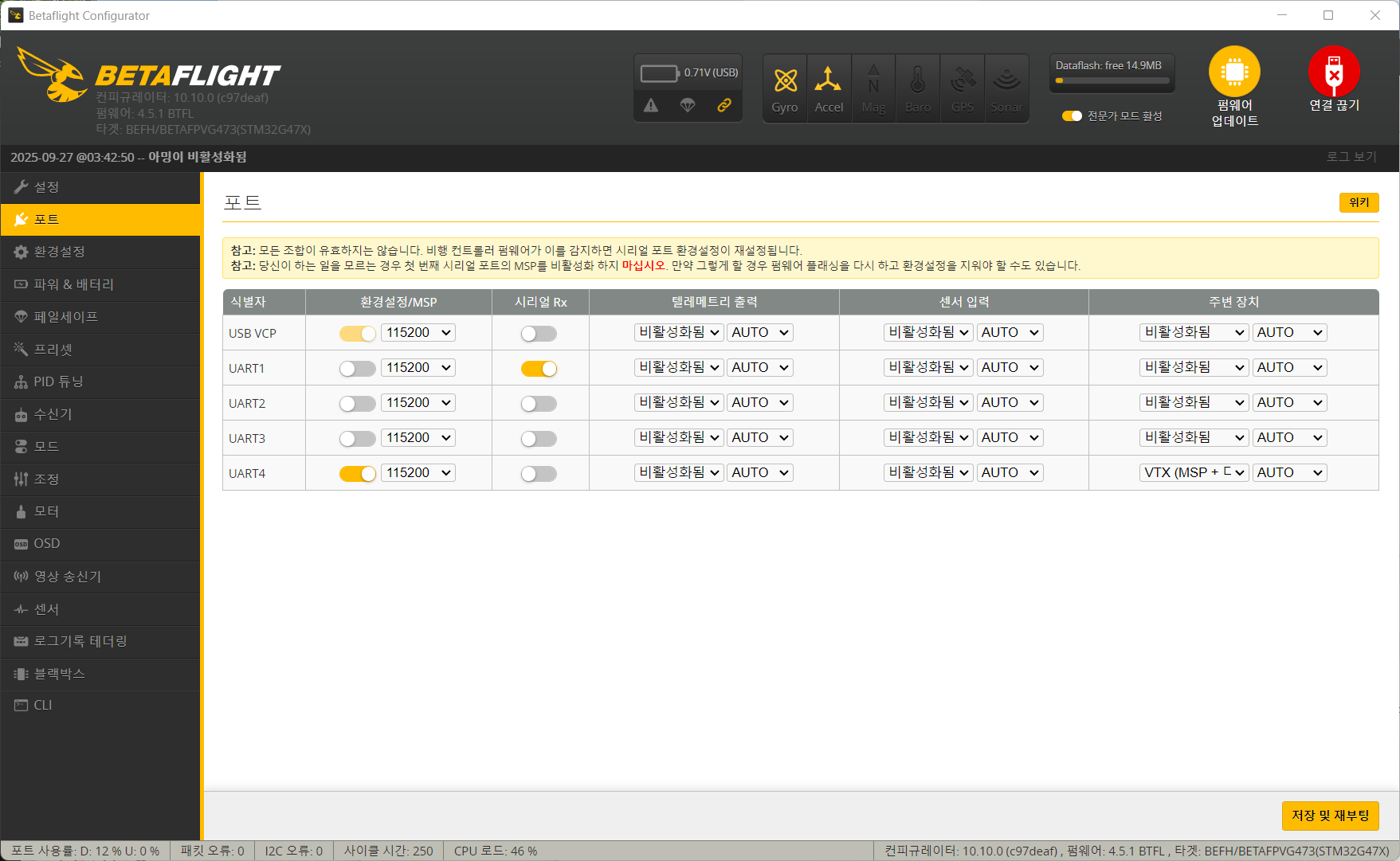Click CPU 로드: 46 % status entry
The width and height of the screenshot is (1400, 861).
click(x=496, y=851)
